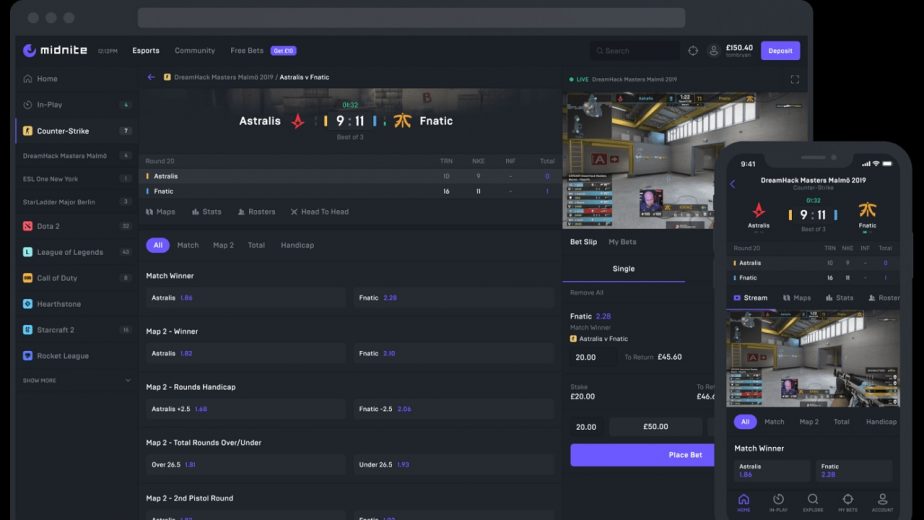Tap the back arrow on phone
924x520 pixels.
pyautogui.click(x=732, y=184)
